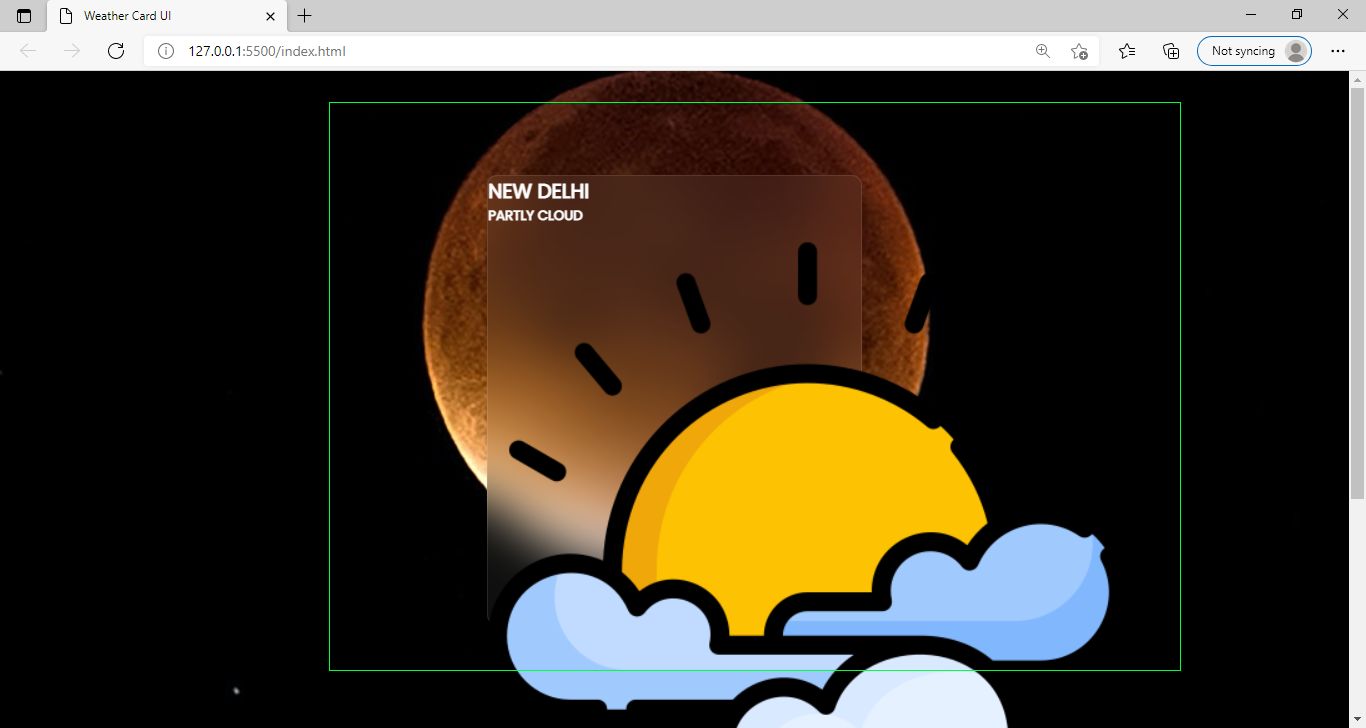Click the Not syncing profile button
Image resolution: width=1366 pixels, height=728 pixels.
pos(1254,51)
